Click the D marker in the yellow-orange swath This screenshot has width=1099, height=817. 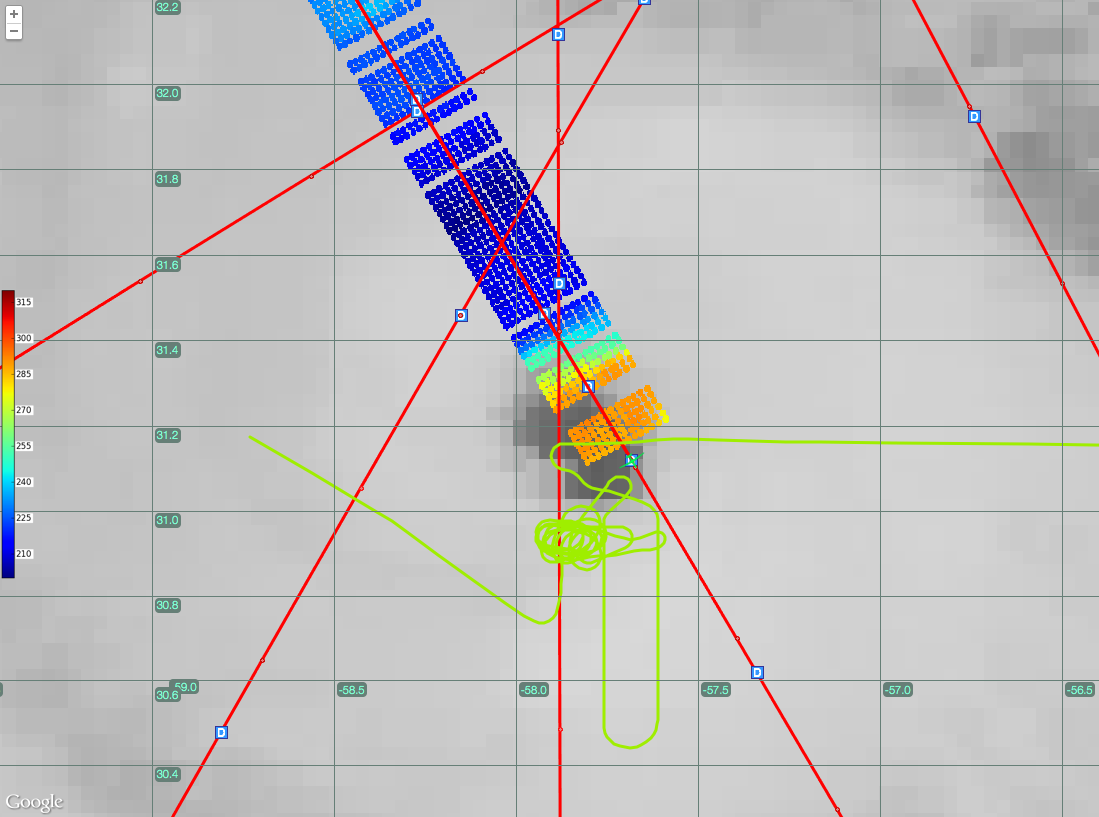[x=588, y=386]
